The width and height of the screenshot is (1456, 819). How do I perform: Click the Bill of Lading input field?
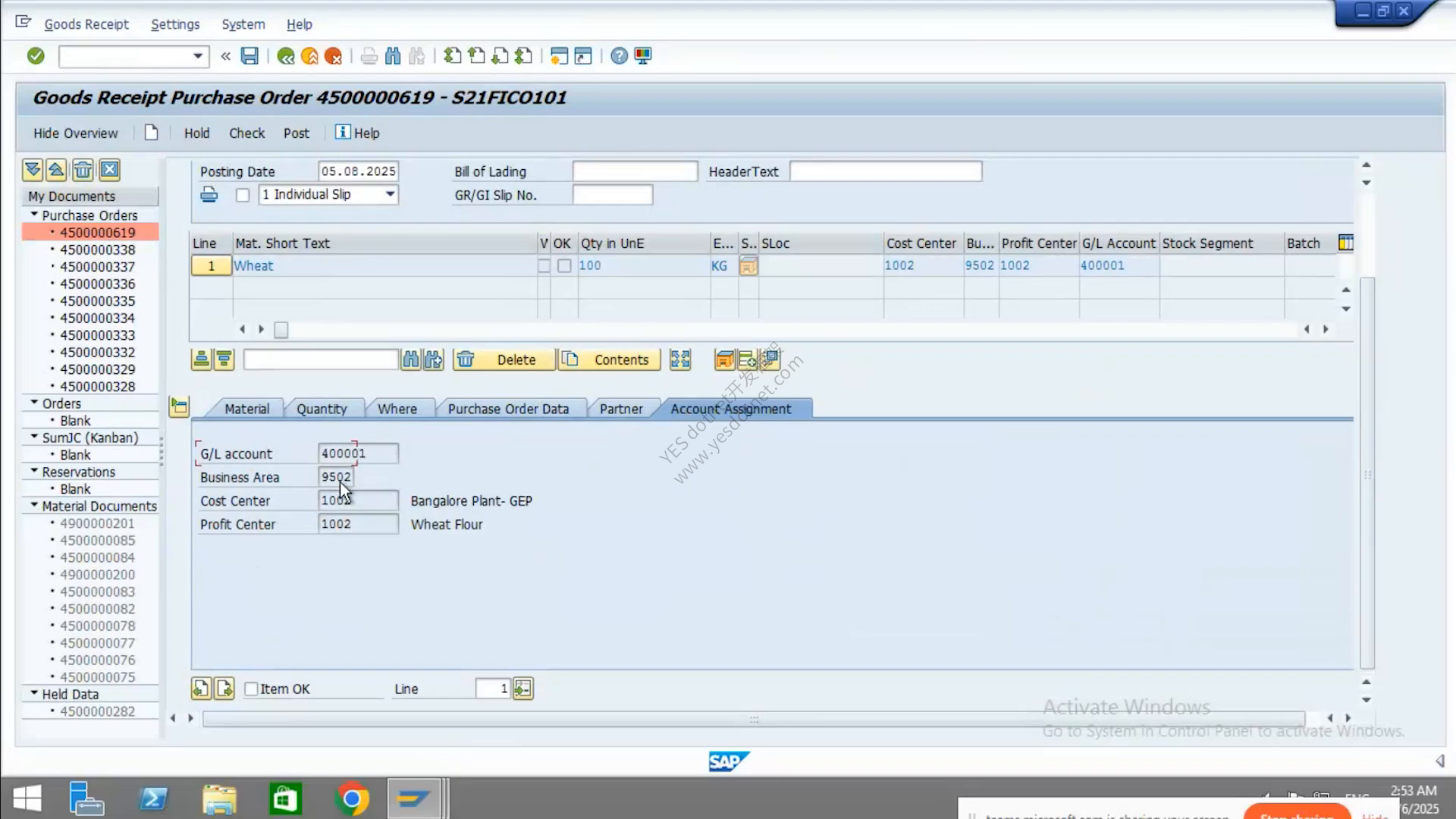pyautogui.click(x=635, y=171)
